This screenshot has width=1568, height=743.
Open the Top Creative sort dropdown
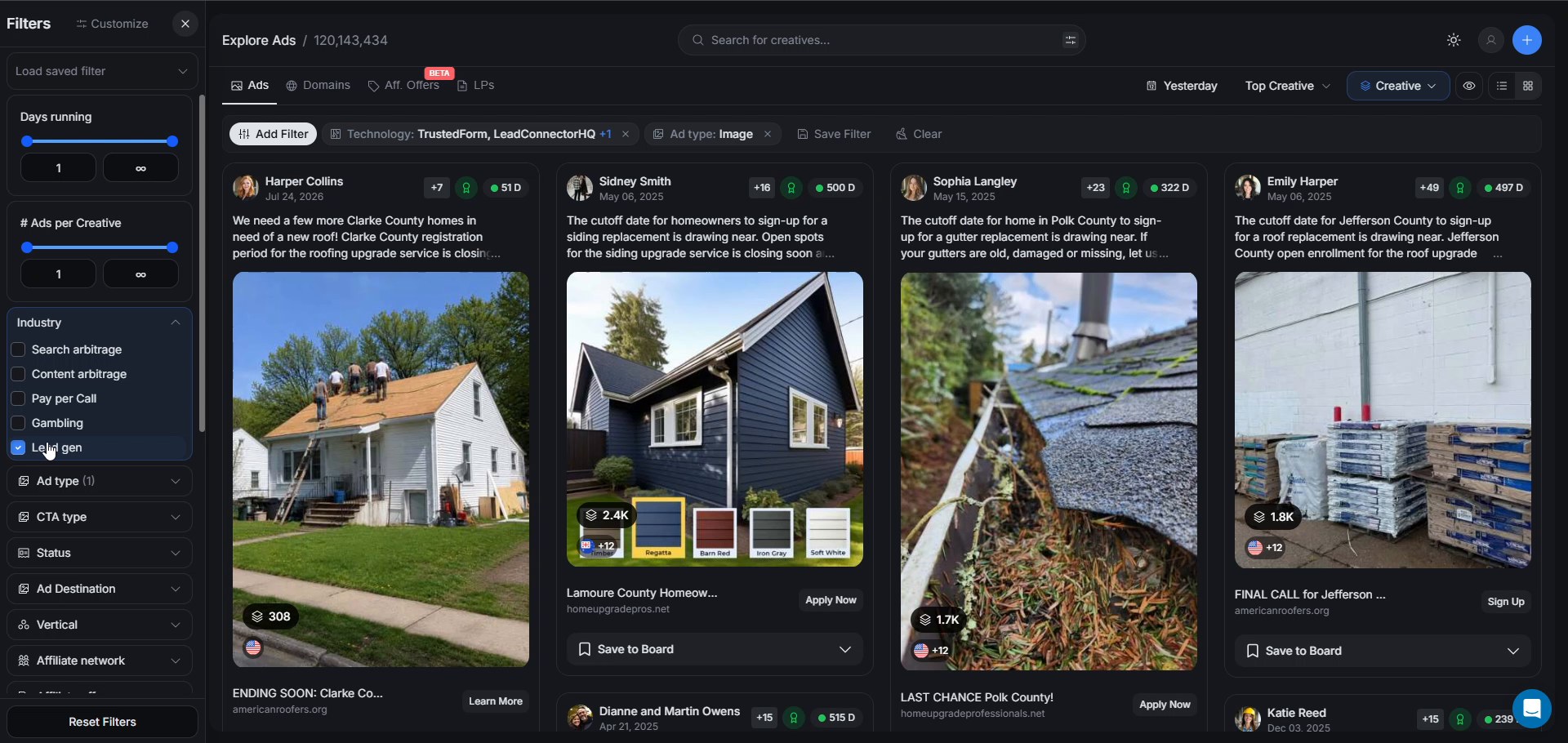tap(1287, 86)
